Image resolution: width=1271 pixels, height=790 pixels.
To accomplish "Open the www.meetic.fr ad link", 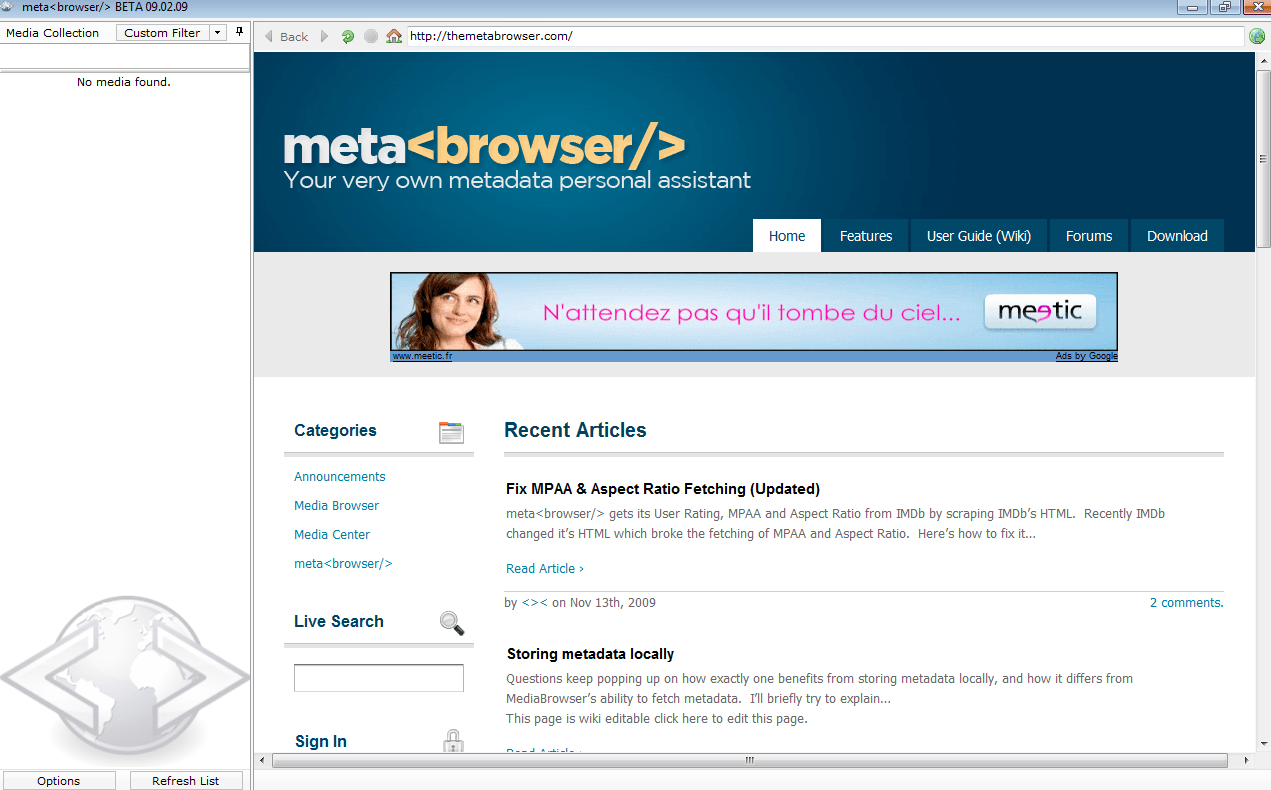I will tap(422, 356).
